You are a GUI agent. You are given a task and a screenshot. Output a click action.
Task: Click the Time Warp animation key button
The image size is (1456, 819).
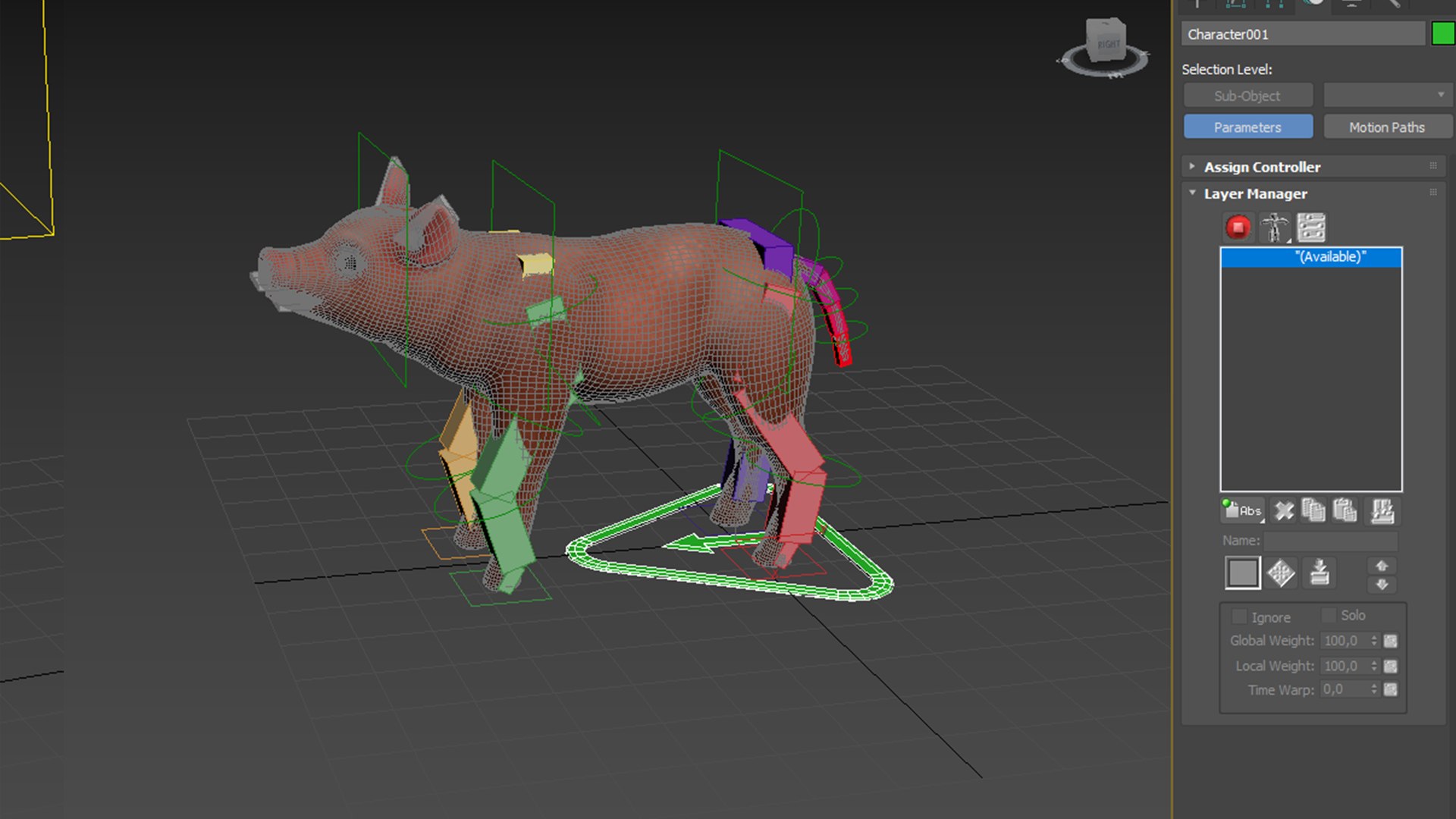pos(1390,690)
